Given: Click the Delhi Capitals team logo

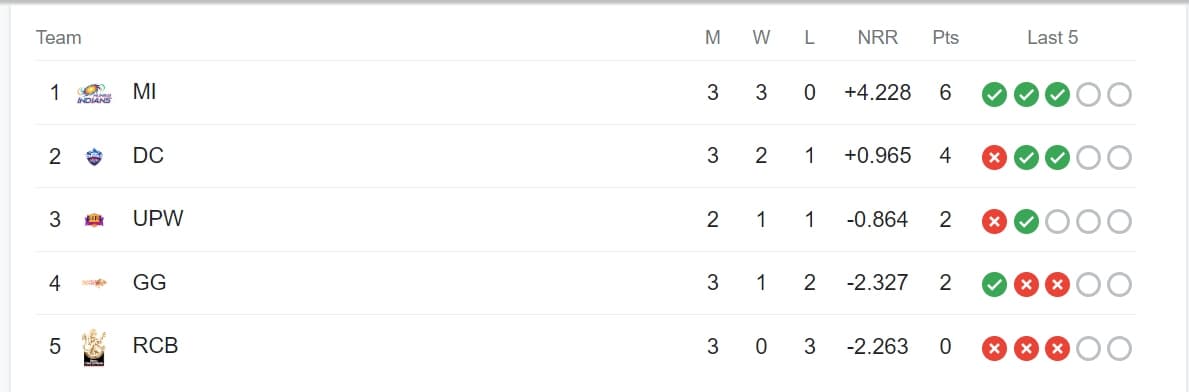Looking at the screenshot, I should coord(94,157).
